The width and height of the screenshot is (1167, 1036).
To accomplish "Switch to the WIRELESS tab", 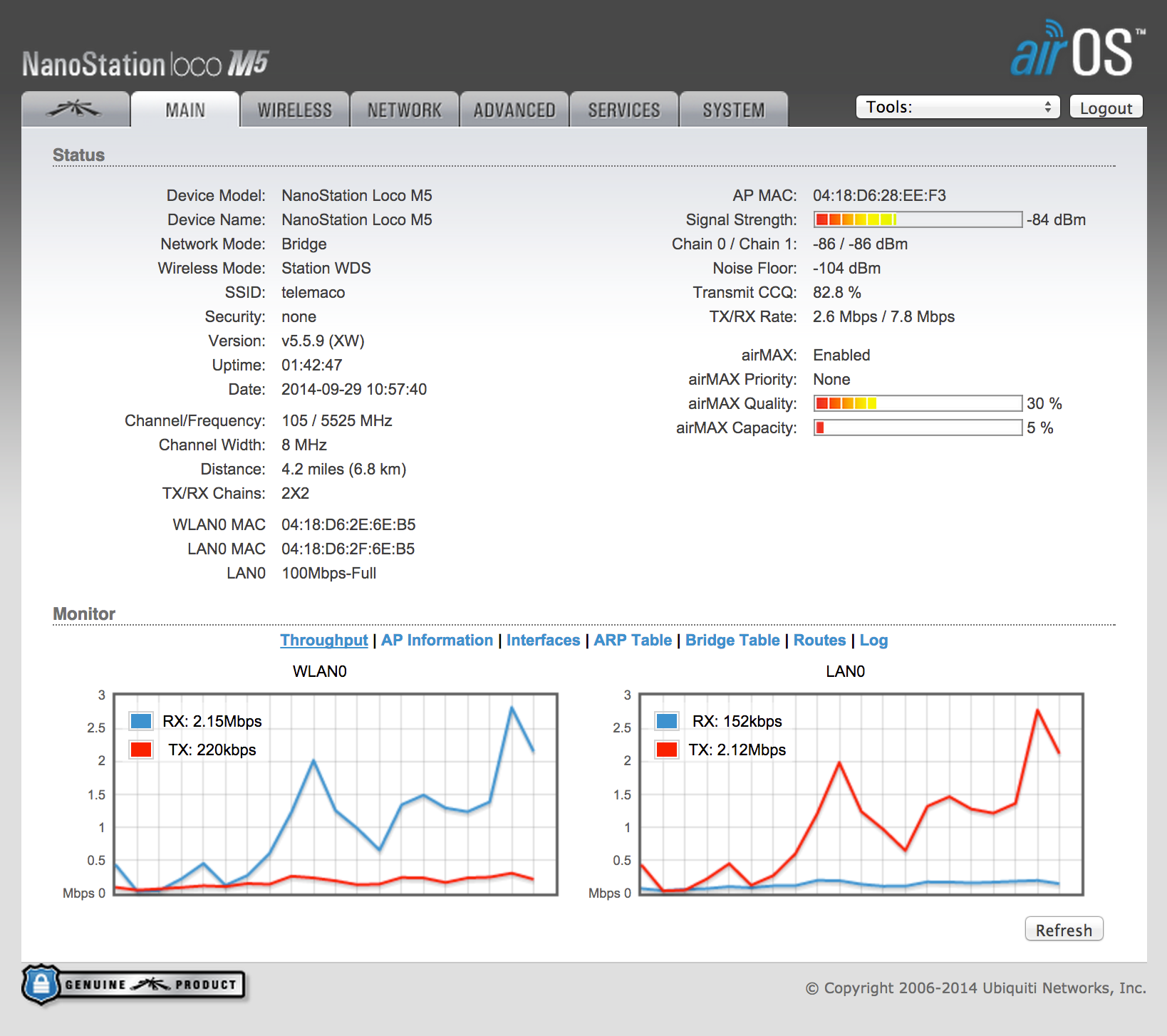I will click(x=294, y=110).
